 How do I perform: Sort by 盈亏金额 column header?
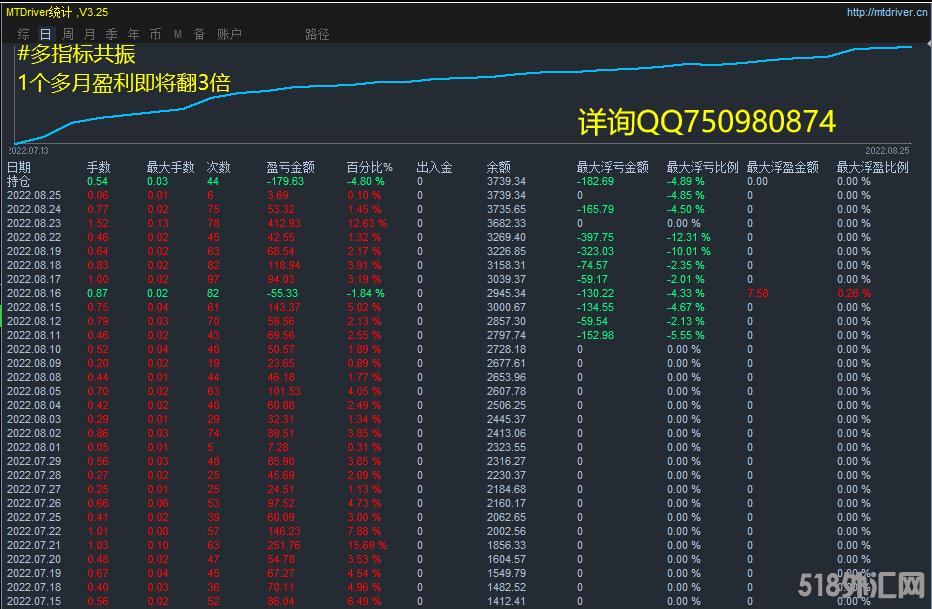click(x=290, y=167)
